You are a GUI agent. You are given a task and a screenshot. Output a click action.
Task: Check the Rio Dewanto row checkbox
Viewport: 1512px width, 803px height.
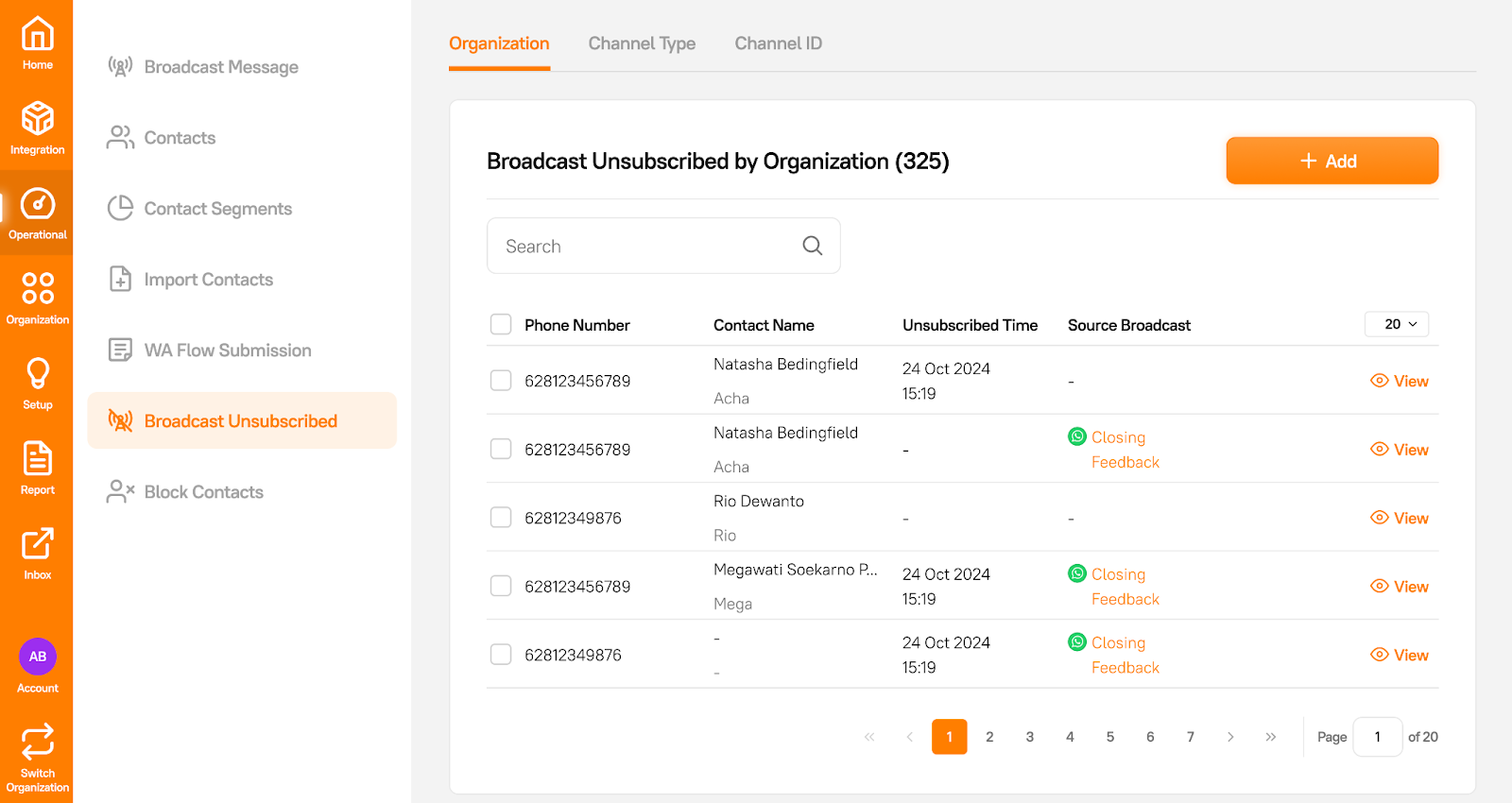[x=501, y=518]
